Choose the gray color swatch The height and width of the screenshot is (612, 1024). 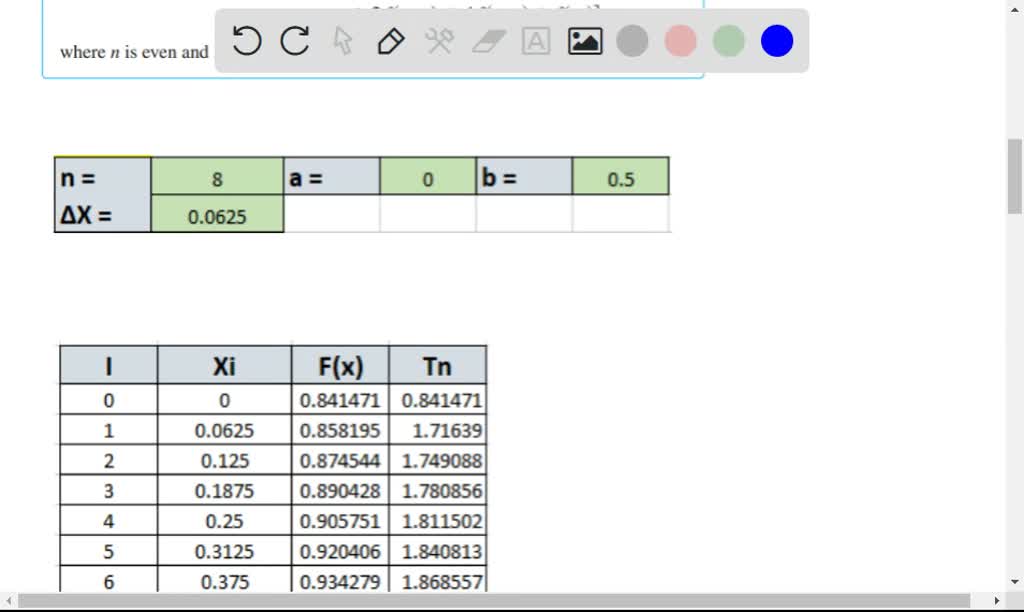pos(632,40)
